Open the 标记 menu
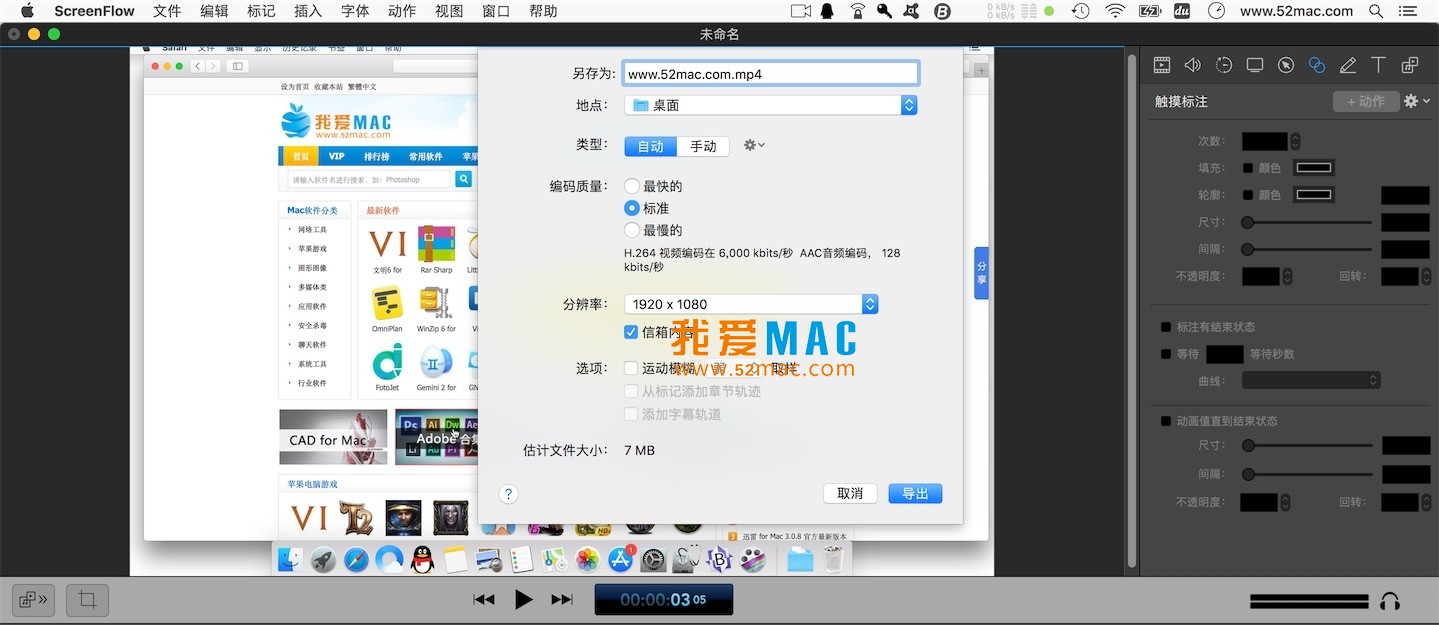The image size is (1439, 625). pyautogui.click(x=261, y=11)
